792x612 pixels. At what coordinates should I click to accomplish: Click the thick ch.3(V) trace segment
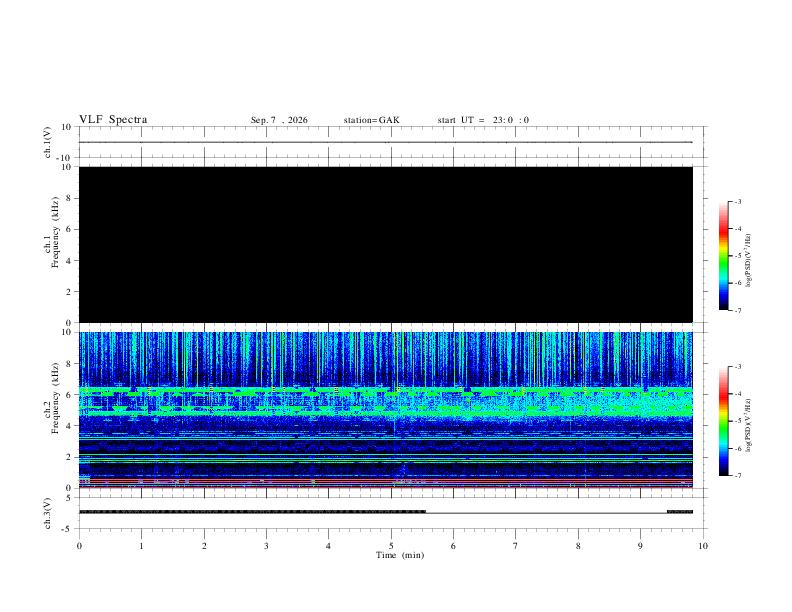(x=253, y=512)
